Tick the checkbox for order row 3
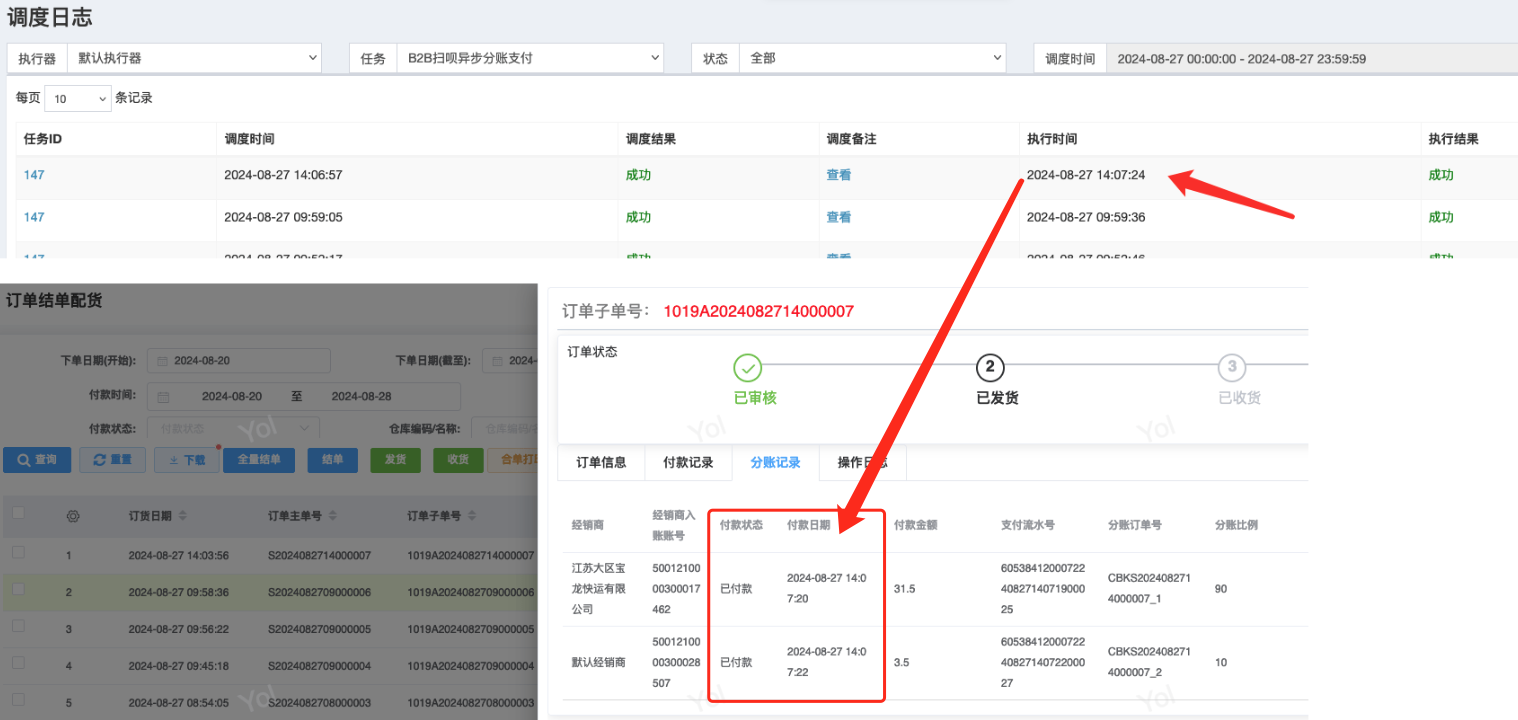The image size is (1518, 720). tap(18, 628)
